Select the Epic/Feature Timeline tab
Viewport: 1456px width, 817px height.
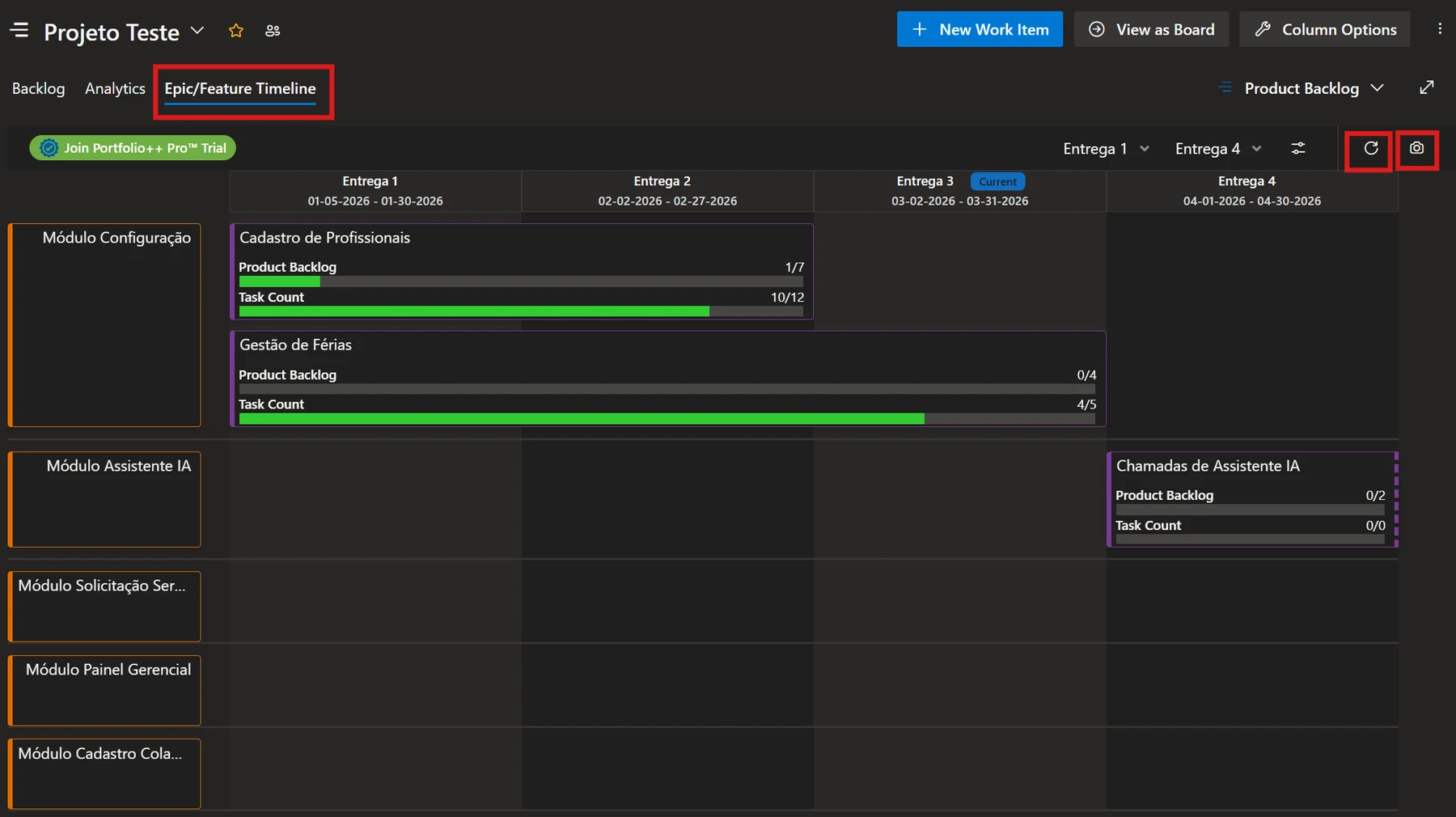[x=240, y=89]
